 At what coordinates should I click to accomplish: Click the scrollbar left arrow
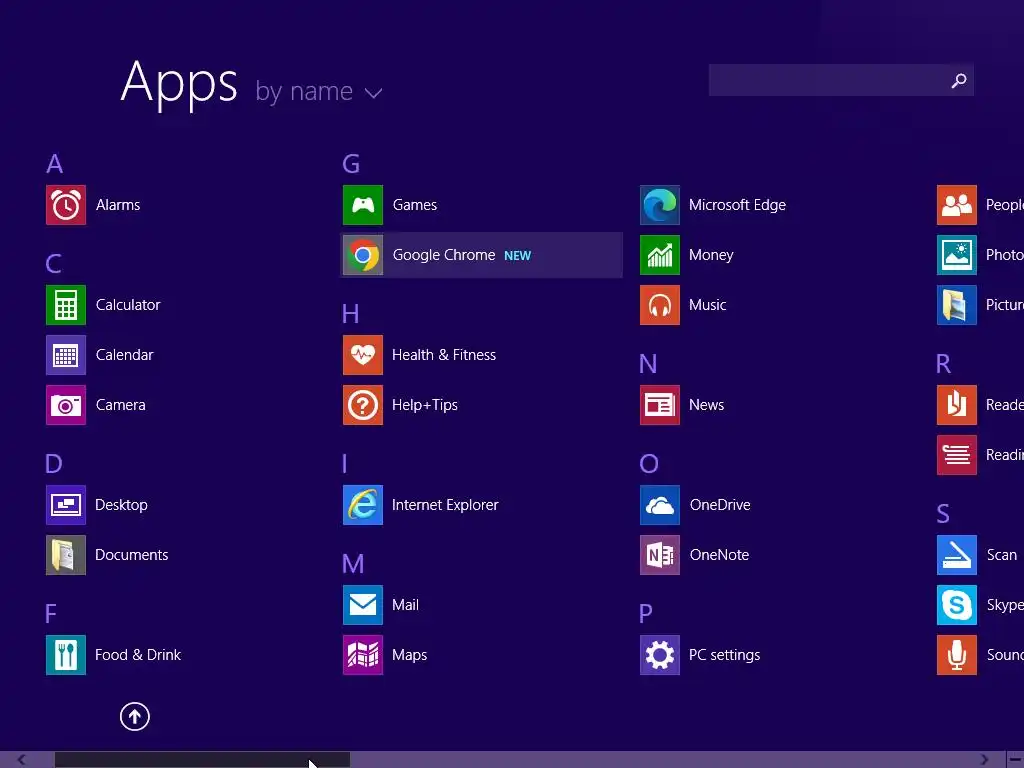tap(22, 760)
